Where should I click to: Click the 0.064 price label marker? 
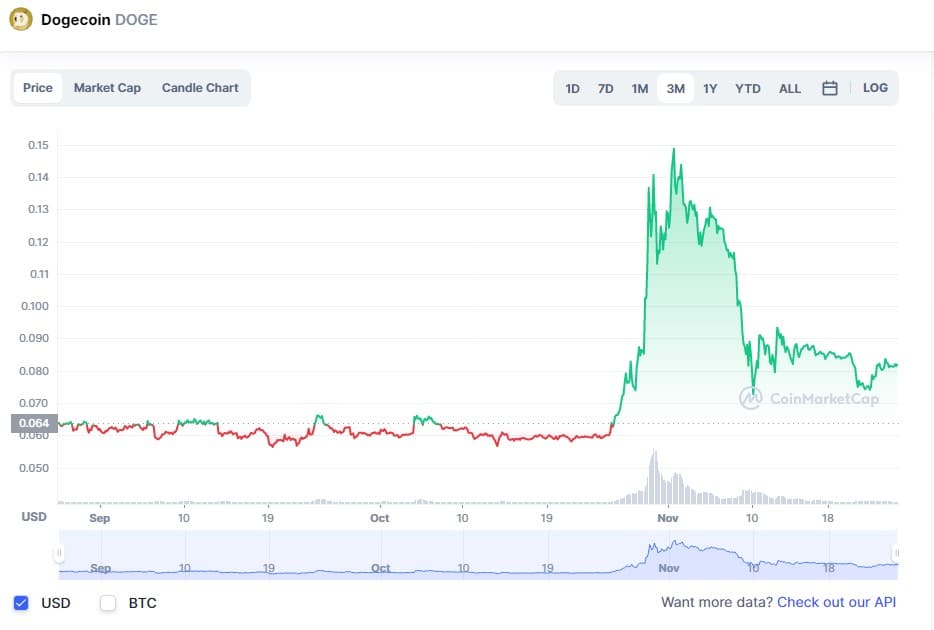34,423
